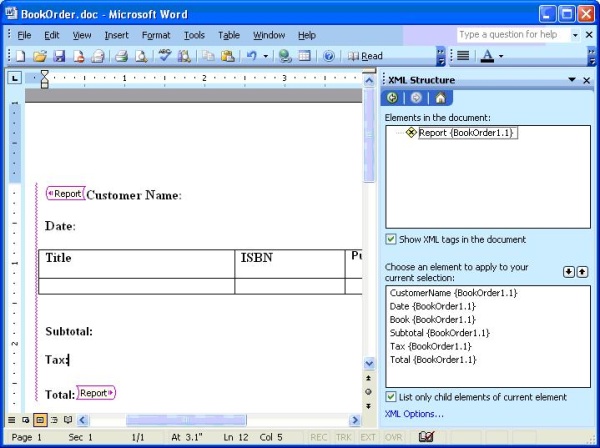This screenshot has height=448, width=600.
Task: Toggle List only child elements checkbox
Action: tap(390, 397)
